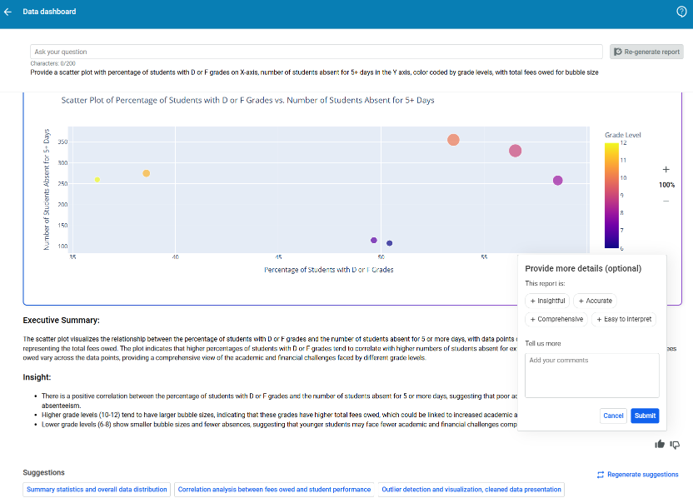Image resolution: width=693 pixels, height=503 pixels.
Task: Click the back arrow in header
Action: tap(9, 12)
